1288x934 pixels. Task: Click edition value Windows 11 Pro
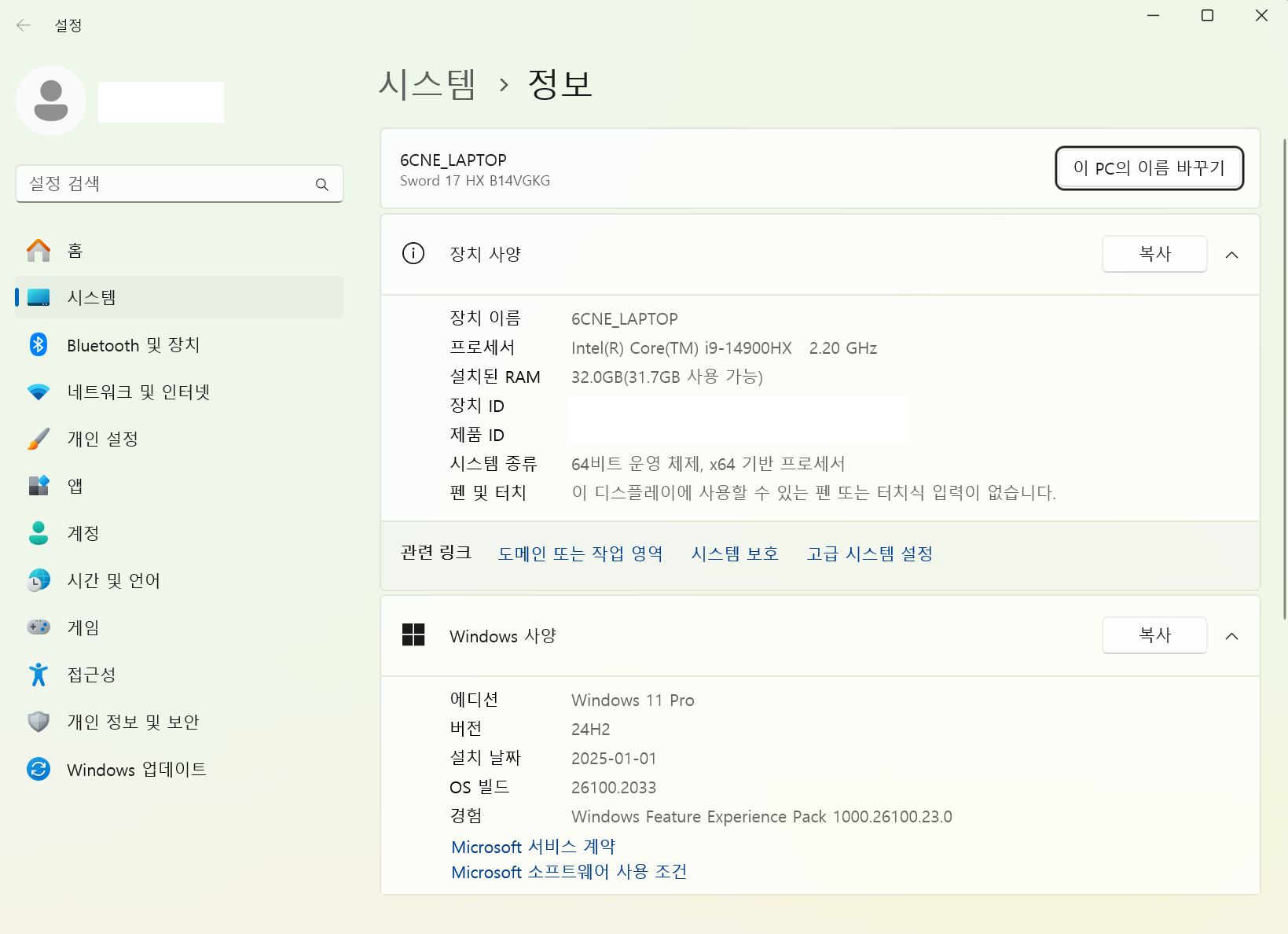(x=633, y=700)
